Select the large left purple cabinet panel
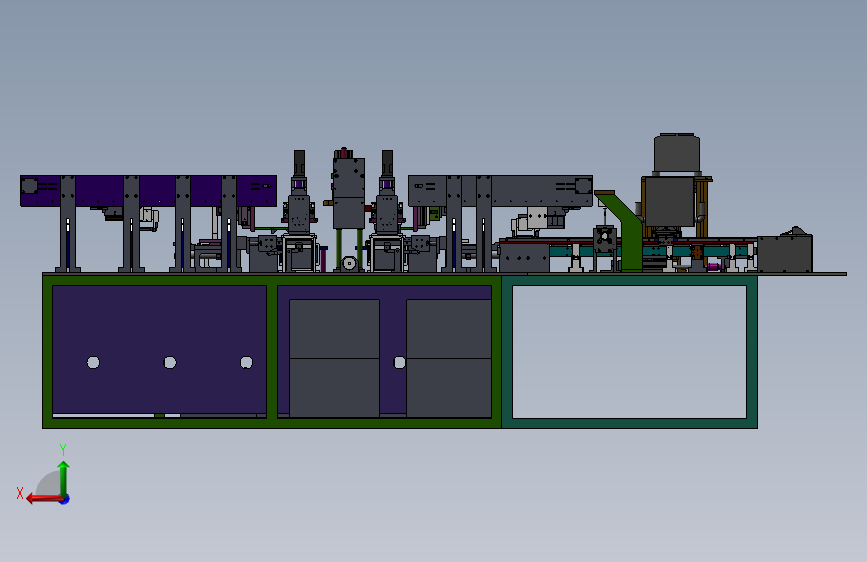The image size is (867, 562). (159, 349)
